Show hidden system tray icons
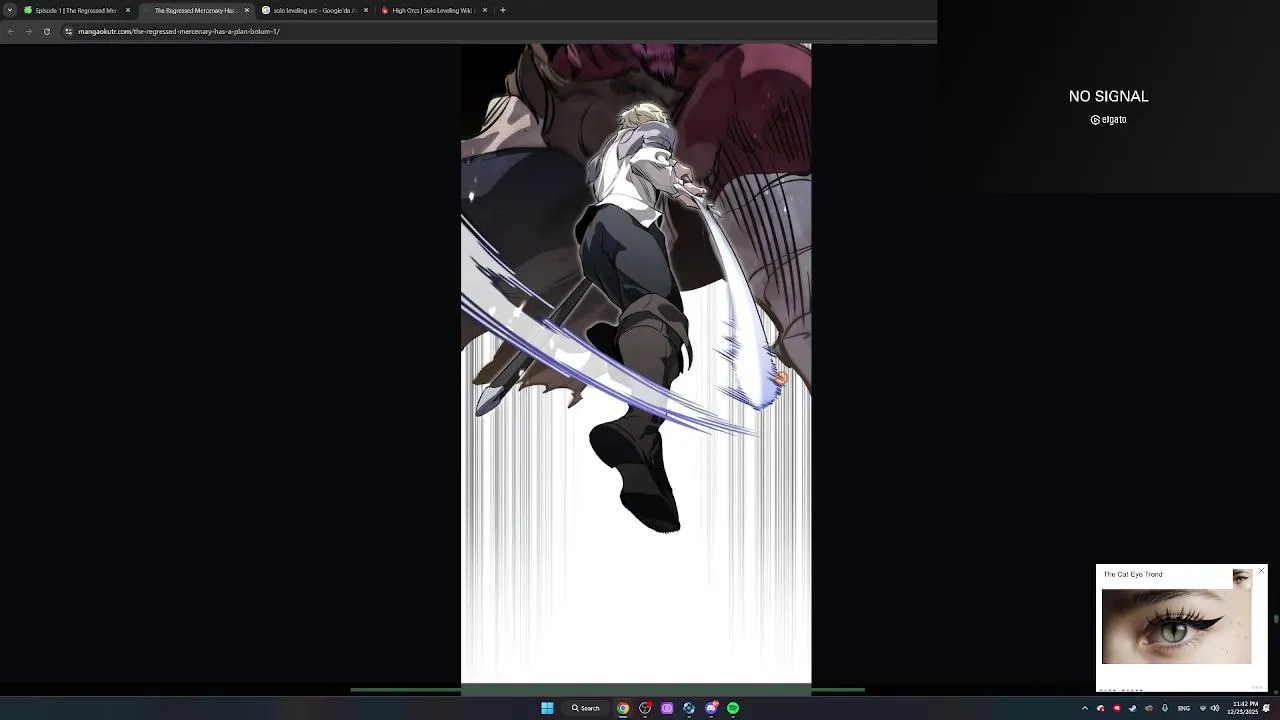Image resolution: width=1280 pixels, height=720 pixels. 1085,708
